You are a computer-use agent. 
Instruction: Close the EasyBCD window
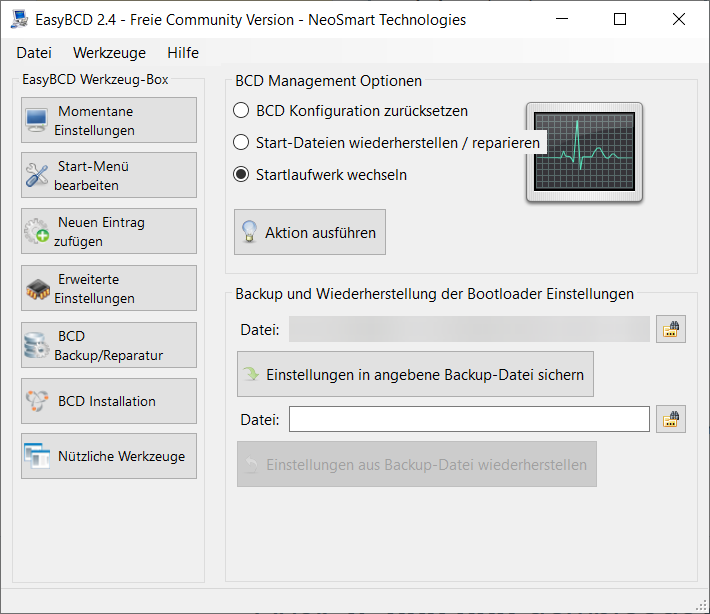(x=679, y=19)
